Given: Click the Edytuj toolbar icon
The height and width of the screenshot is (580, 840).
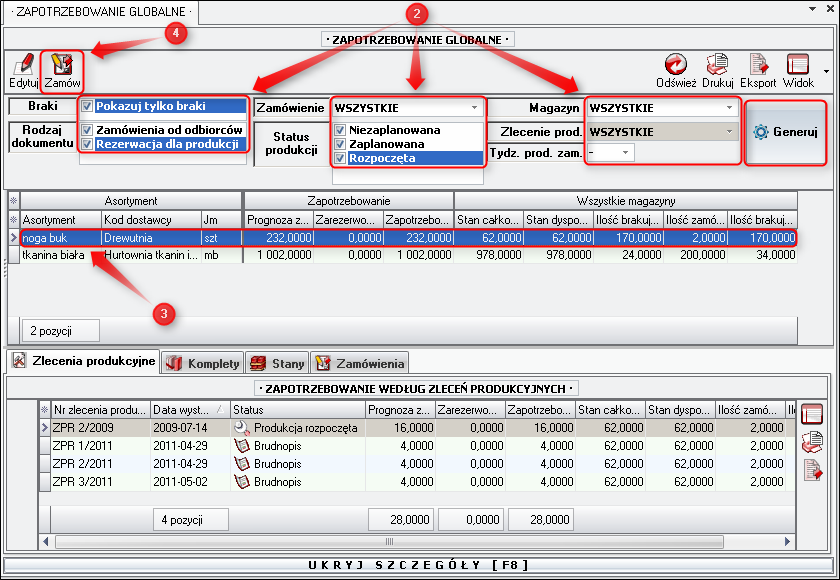Looking at the screenshot, I should [22, 66].
